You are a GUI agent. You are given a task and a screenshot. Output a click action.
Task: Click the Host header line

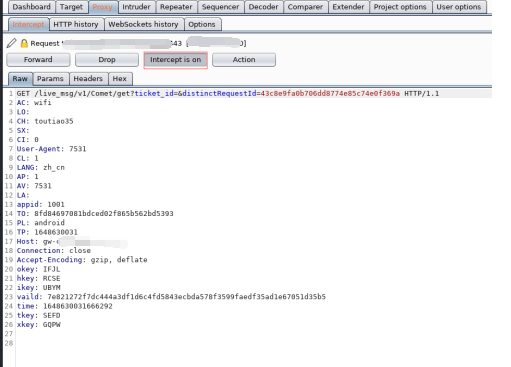[72, 242]
